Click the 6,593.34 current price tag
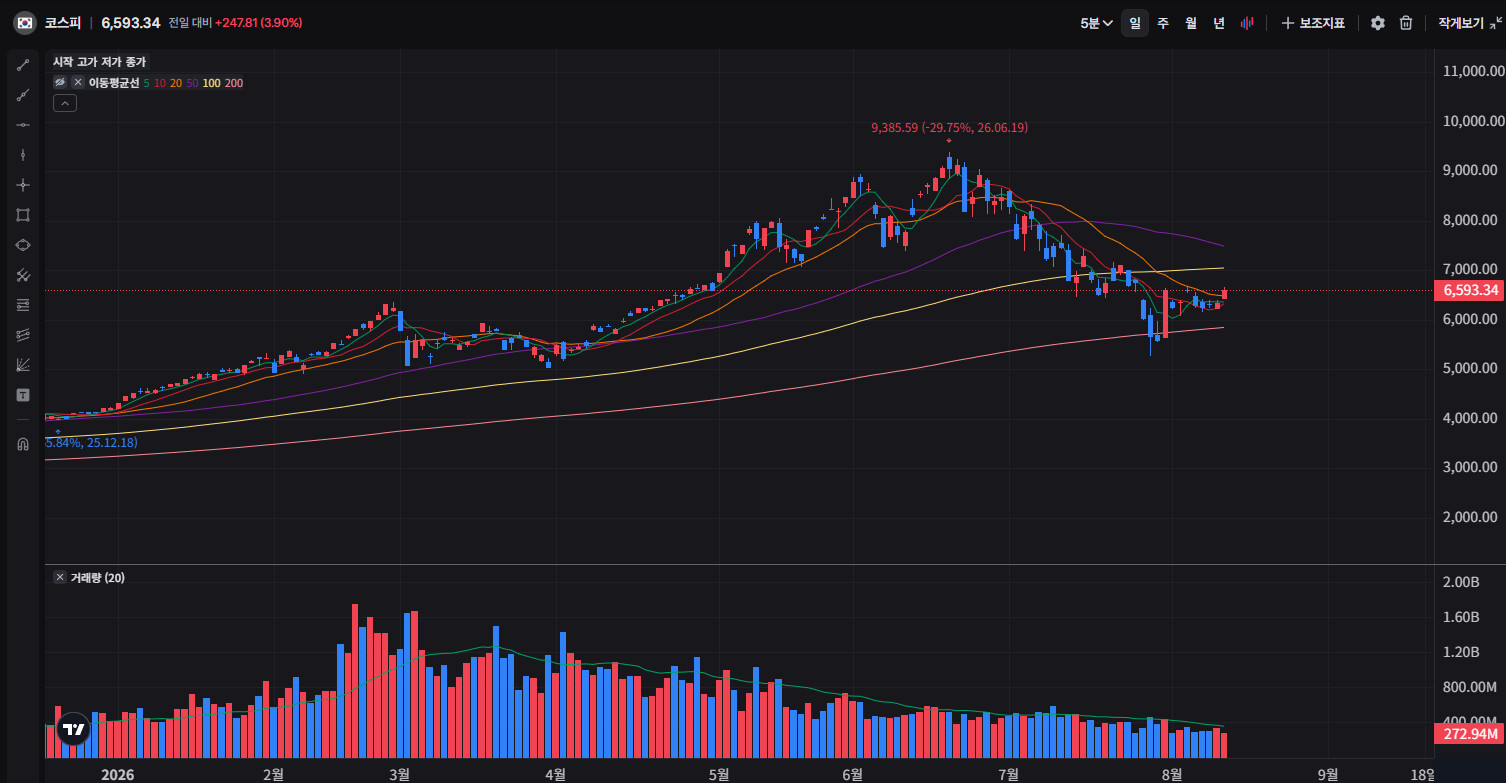 pos(1470,291)
